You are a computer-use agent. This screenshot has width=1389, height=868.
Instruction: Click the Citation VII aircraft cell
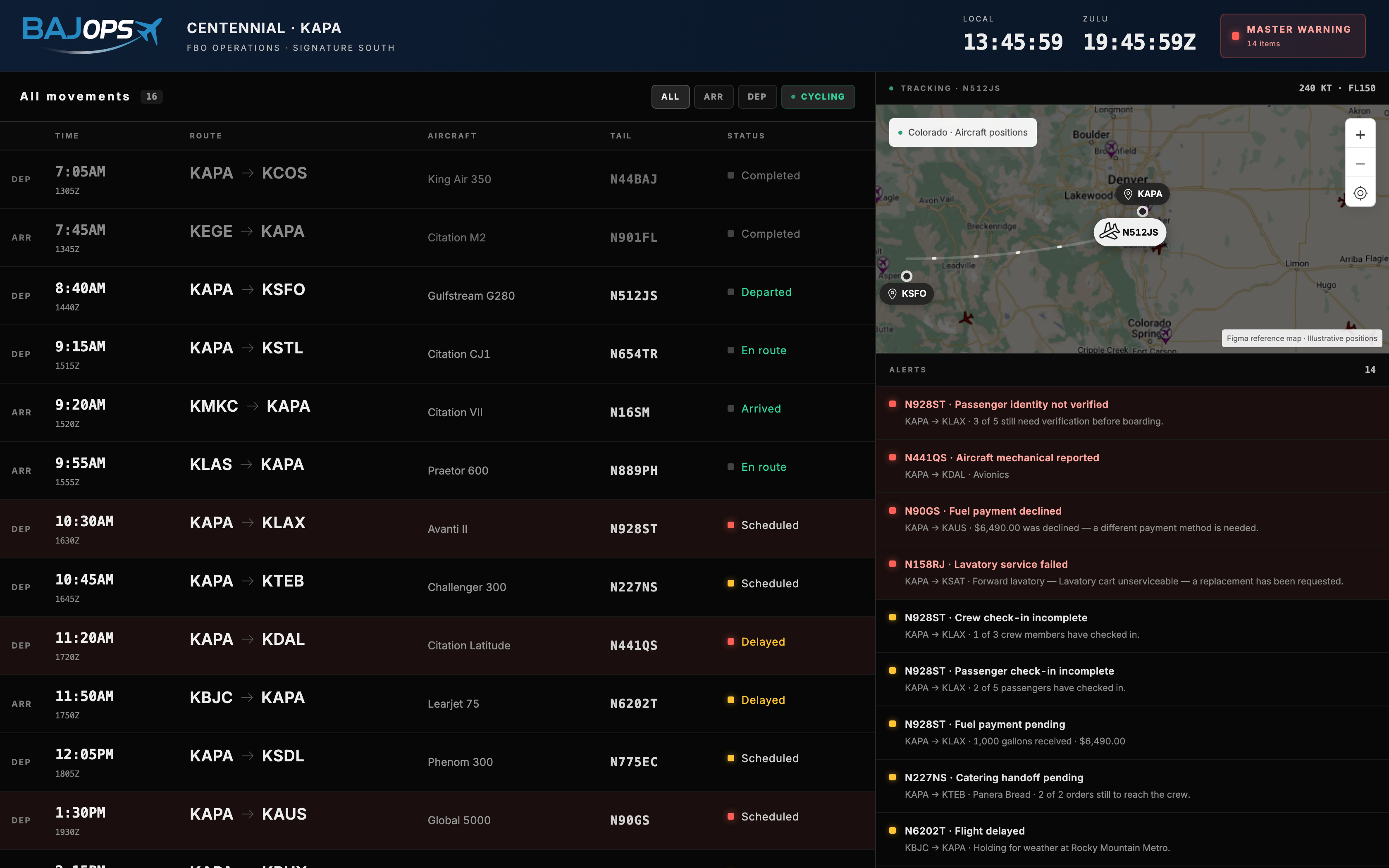455,413
